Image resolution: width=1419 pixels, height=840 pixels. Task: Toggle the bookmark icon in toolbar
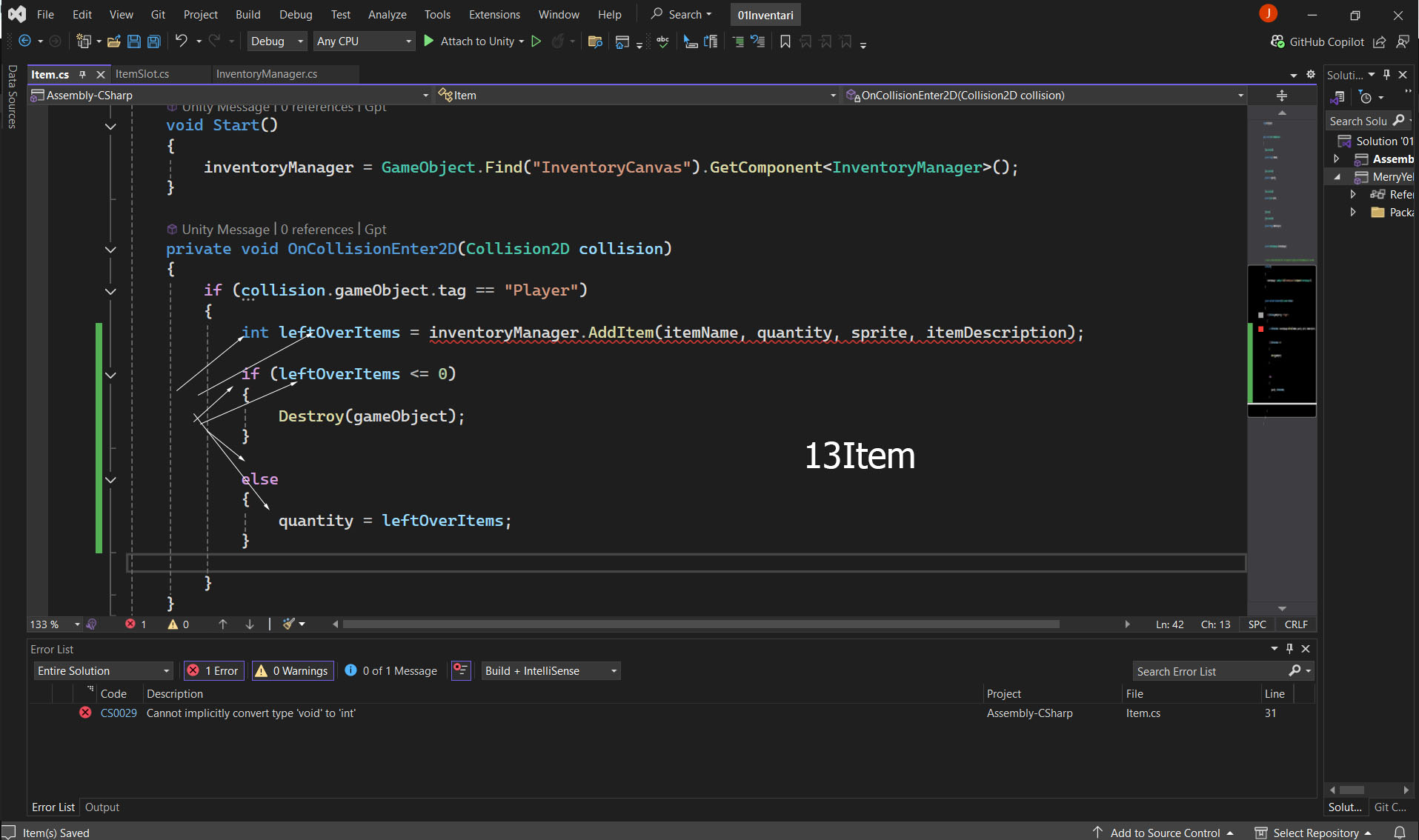point(785,41)
